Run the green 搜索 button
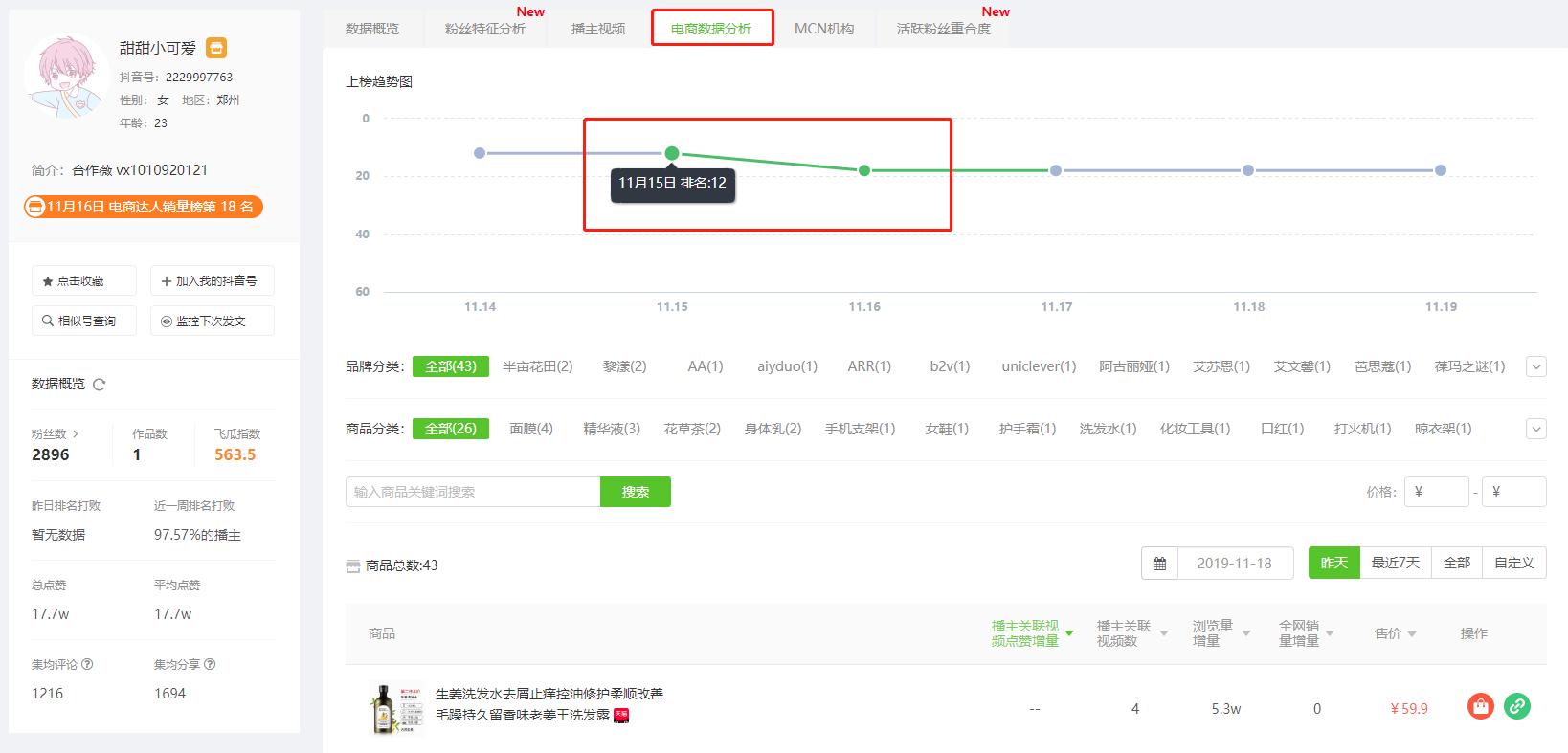 pos(636,492)
